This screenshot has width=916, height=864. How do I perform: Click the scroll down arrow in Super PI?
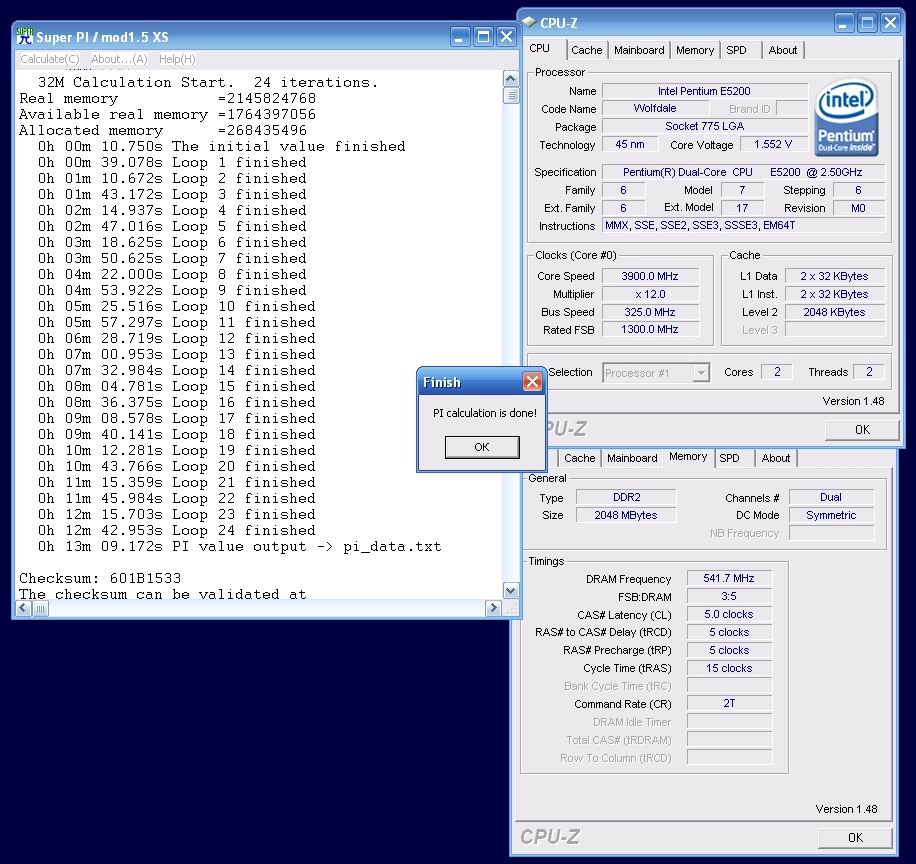click(x=511, y=591)
